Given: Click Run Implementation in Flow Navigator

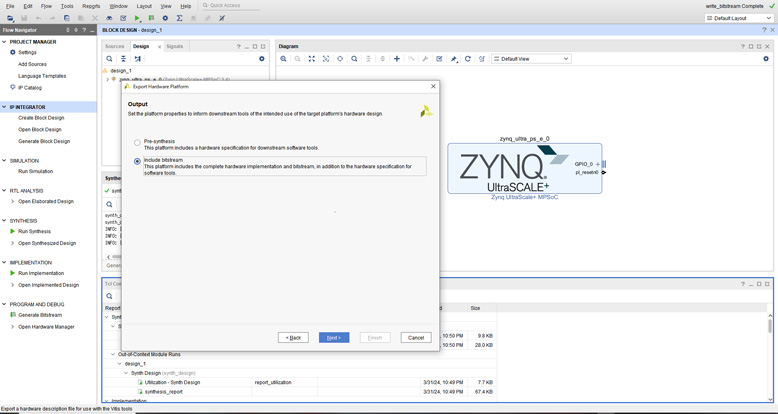Looking at the screenshot, I should coord(41,273).
